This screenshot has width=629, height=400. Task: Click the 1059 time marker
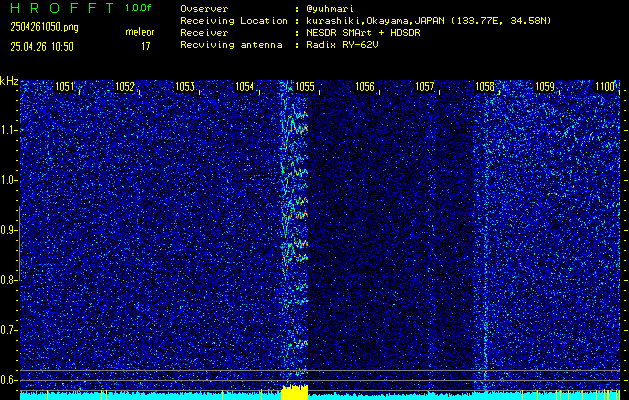pos(545,87)
